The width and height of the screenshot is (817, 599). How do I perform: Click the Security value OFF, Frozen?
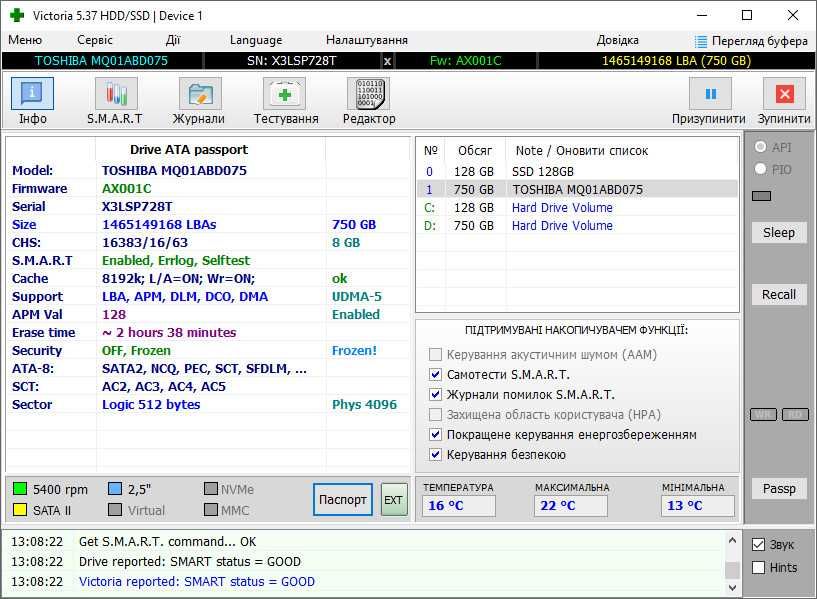coord(136,351)
